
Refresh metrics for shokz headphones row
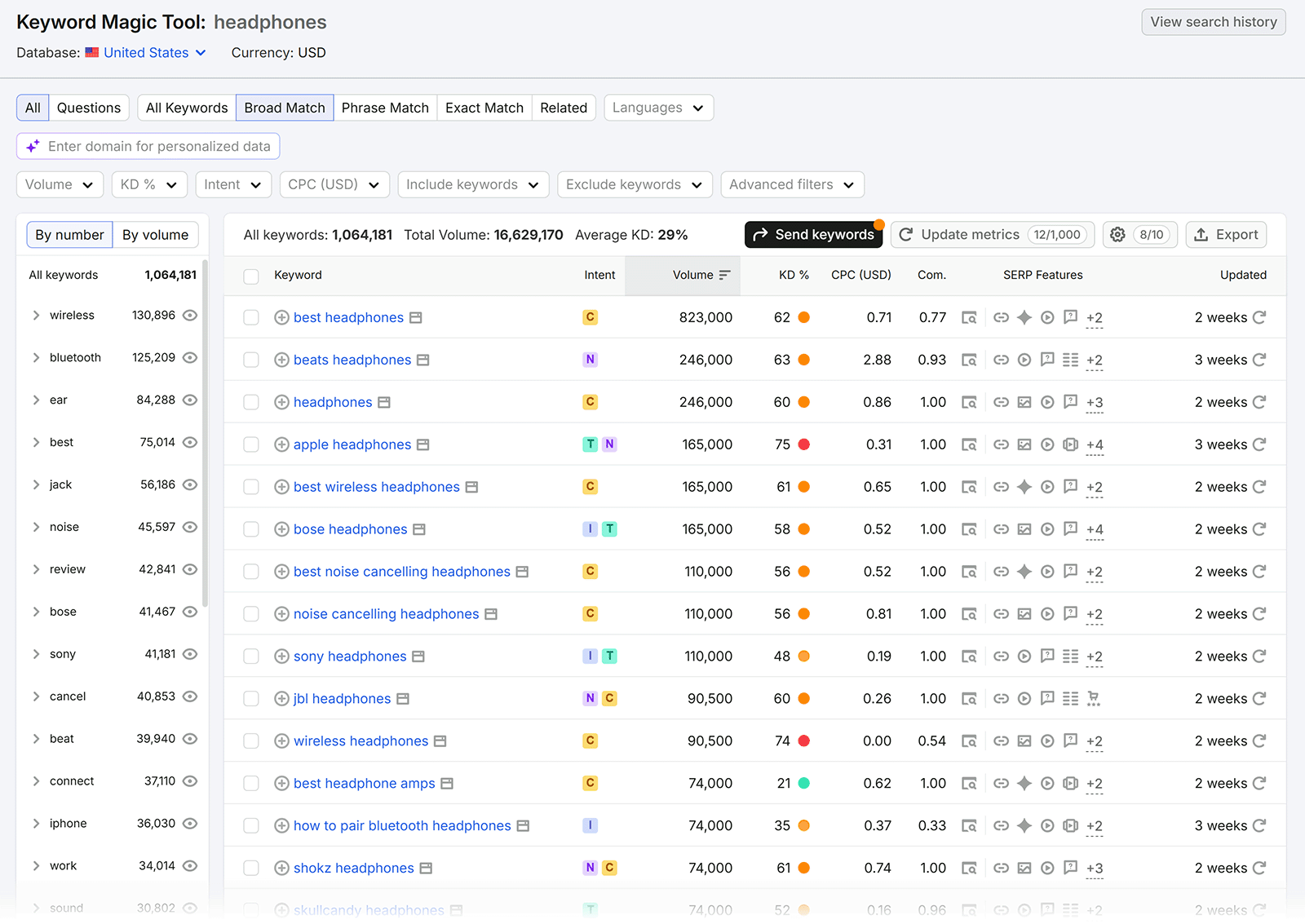coord(1259,869)
